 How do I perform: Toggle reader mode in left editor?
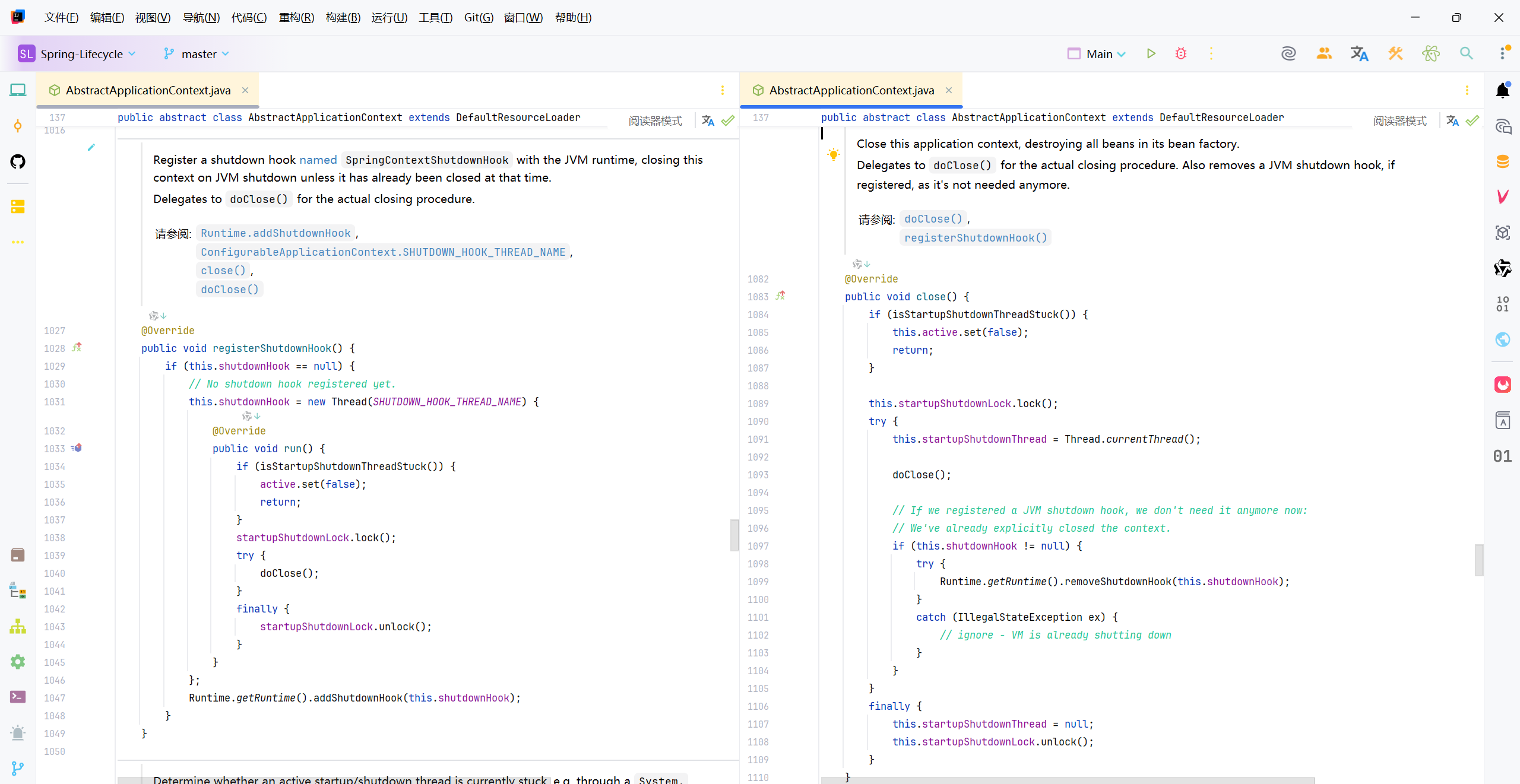pyautogui.click(x=655, y=120)
